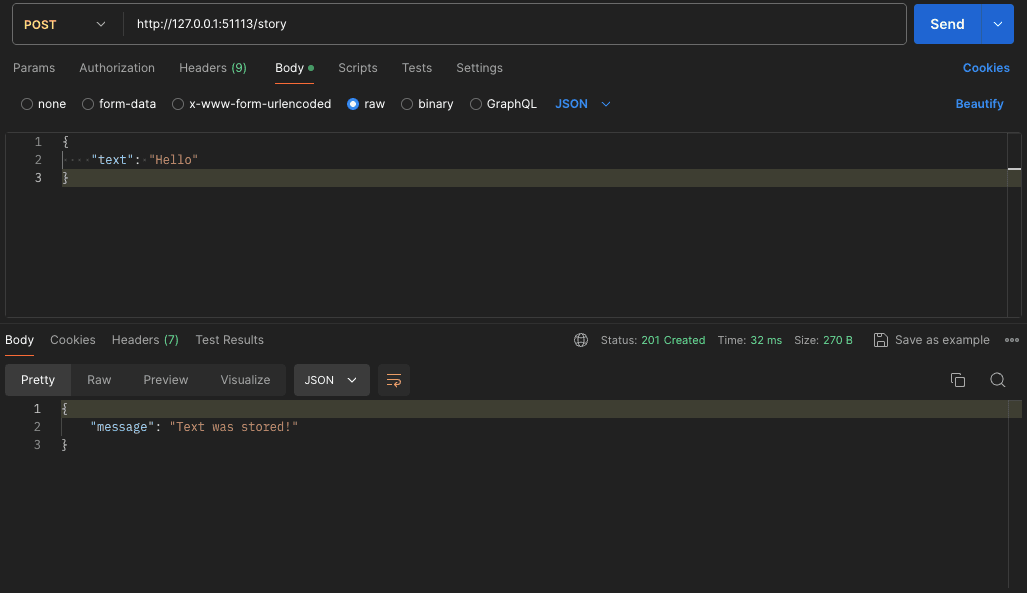
Task: Click the 201 Created status text
Action: (673, 340)
